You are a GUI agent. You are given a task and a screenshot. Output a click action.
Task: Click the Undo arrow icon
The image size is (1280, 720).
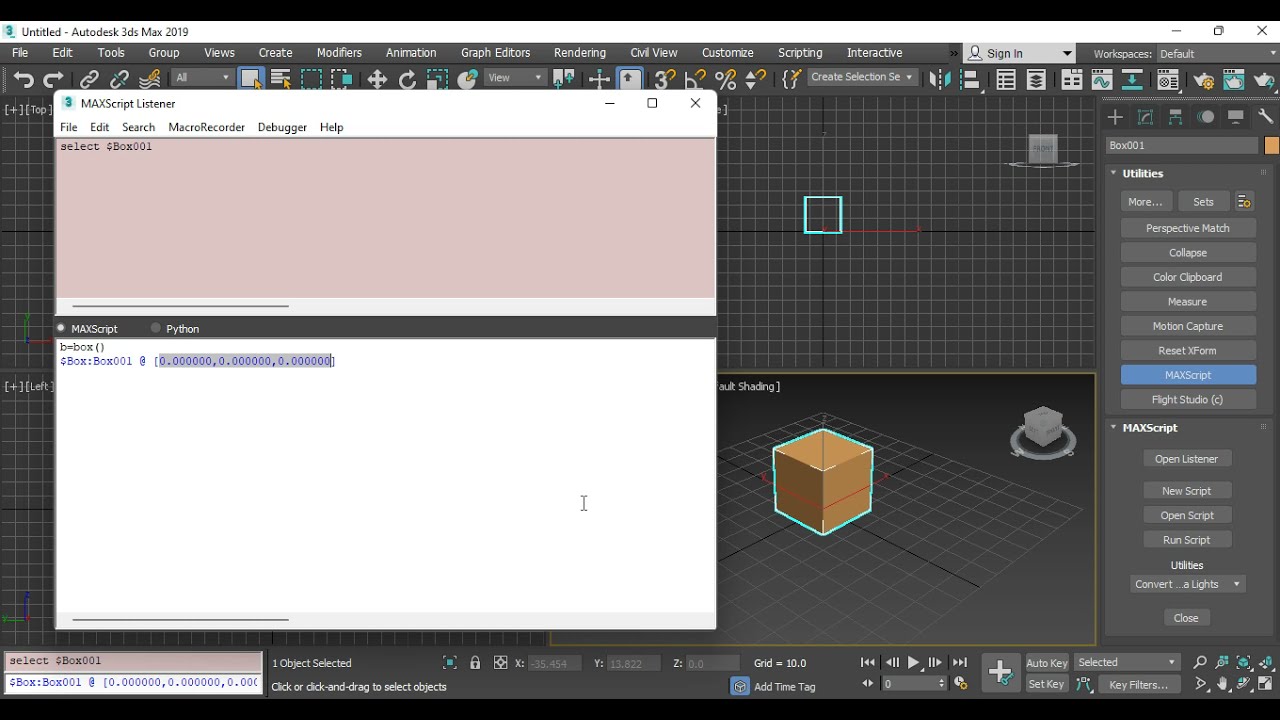pyautogui.click(x=23, y=79)
